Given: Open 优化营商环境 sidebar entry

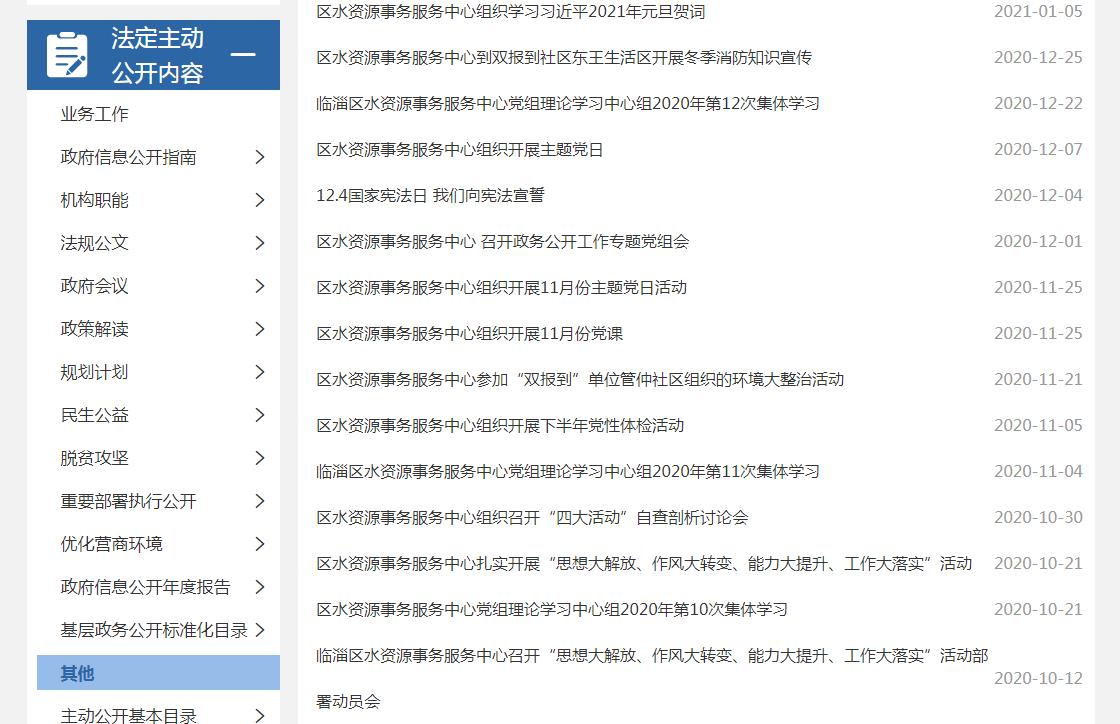Looking at the screenshot, I should 111,544.
